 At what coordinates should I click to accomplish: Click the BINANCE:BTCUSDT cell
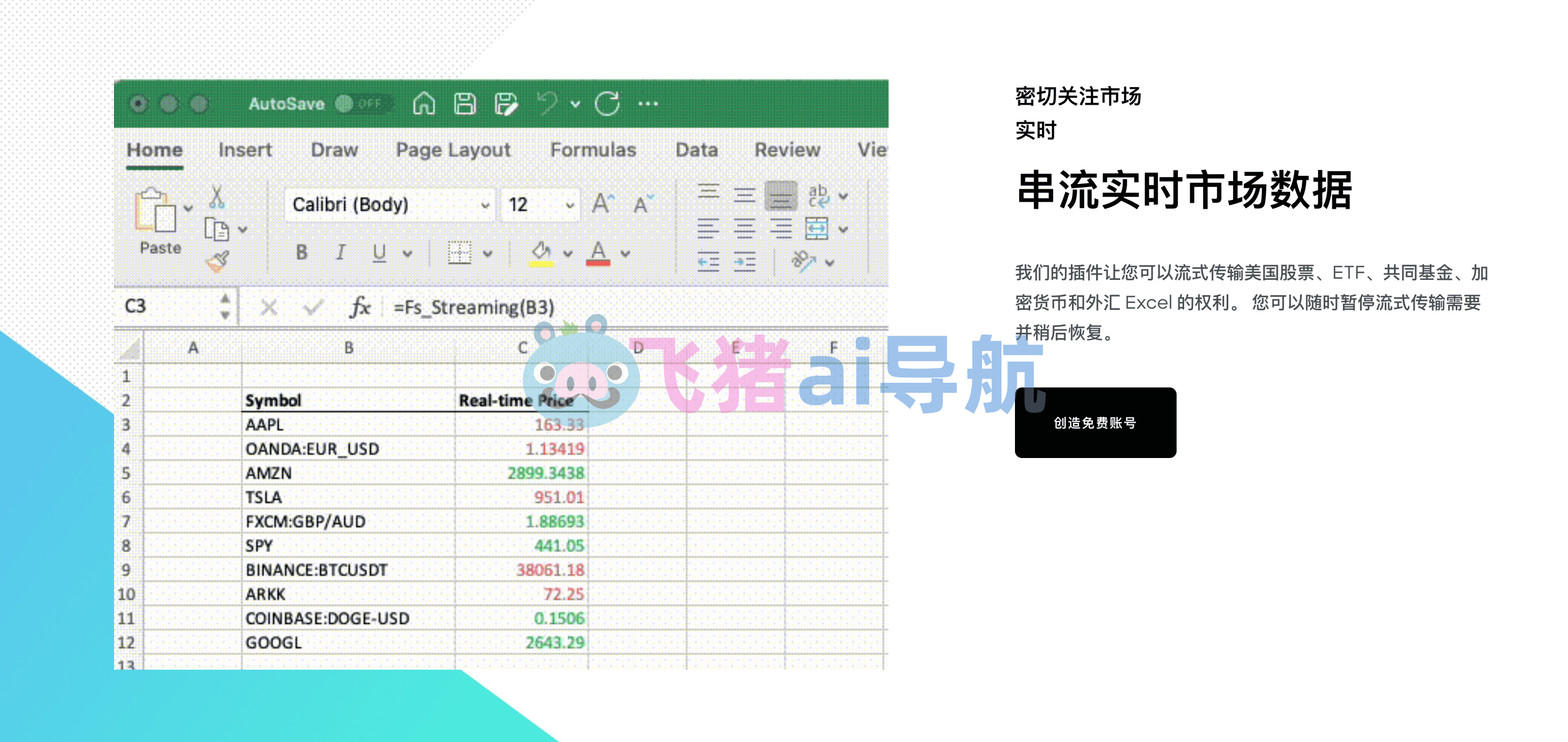coord(348,570)
